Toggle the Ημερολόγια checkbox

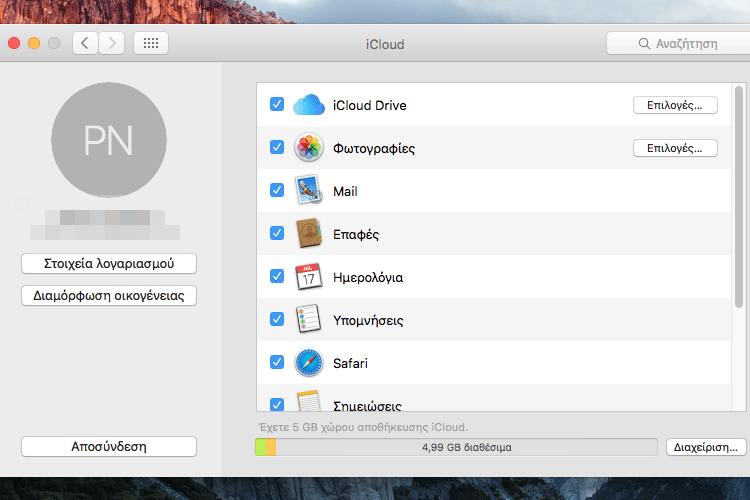coord(277,276)
